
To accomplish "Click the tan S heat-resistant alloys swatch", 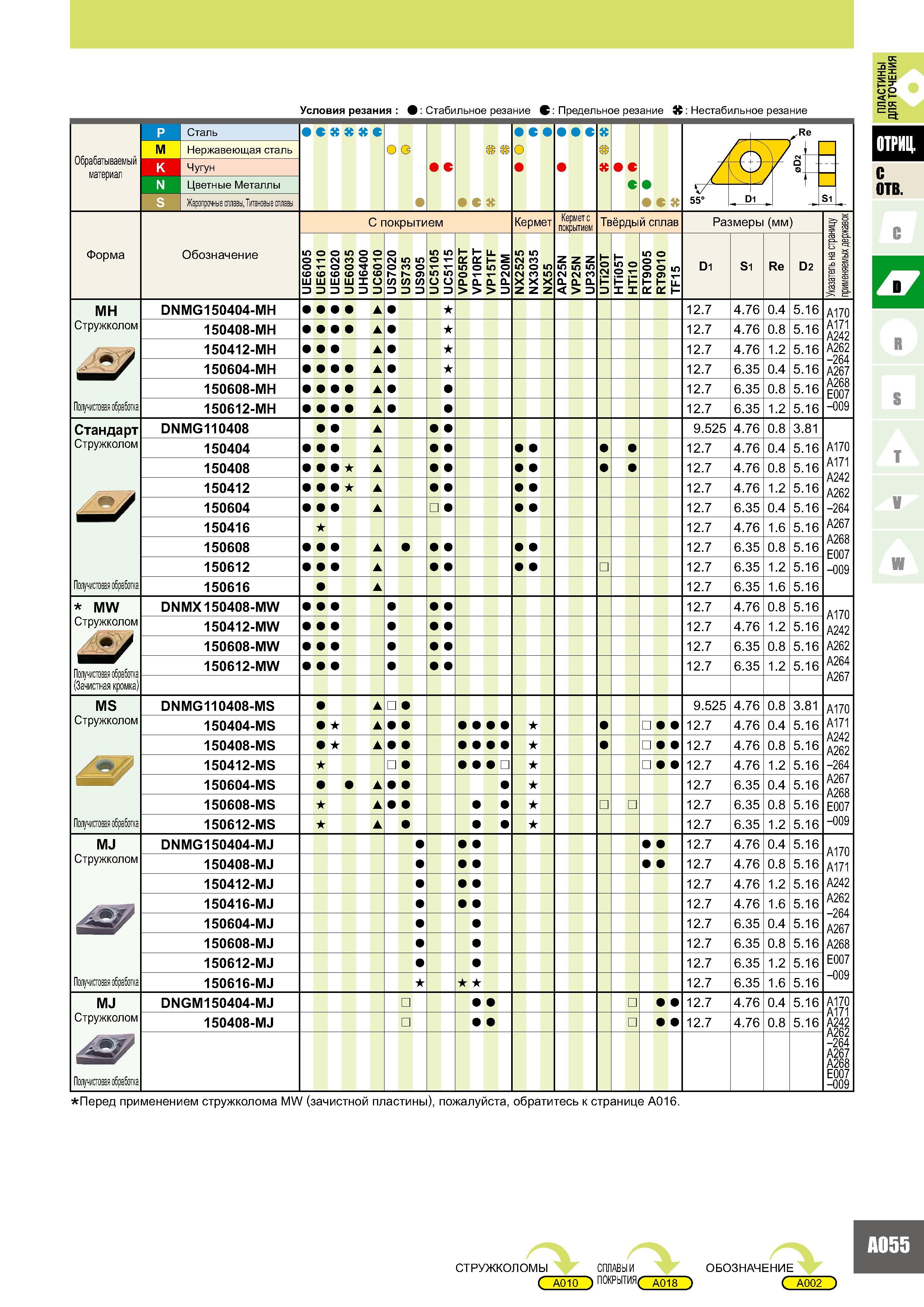I will (x=161, y=203).
